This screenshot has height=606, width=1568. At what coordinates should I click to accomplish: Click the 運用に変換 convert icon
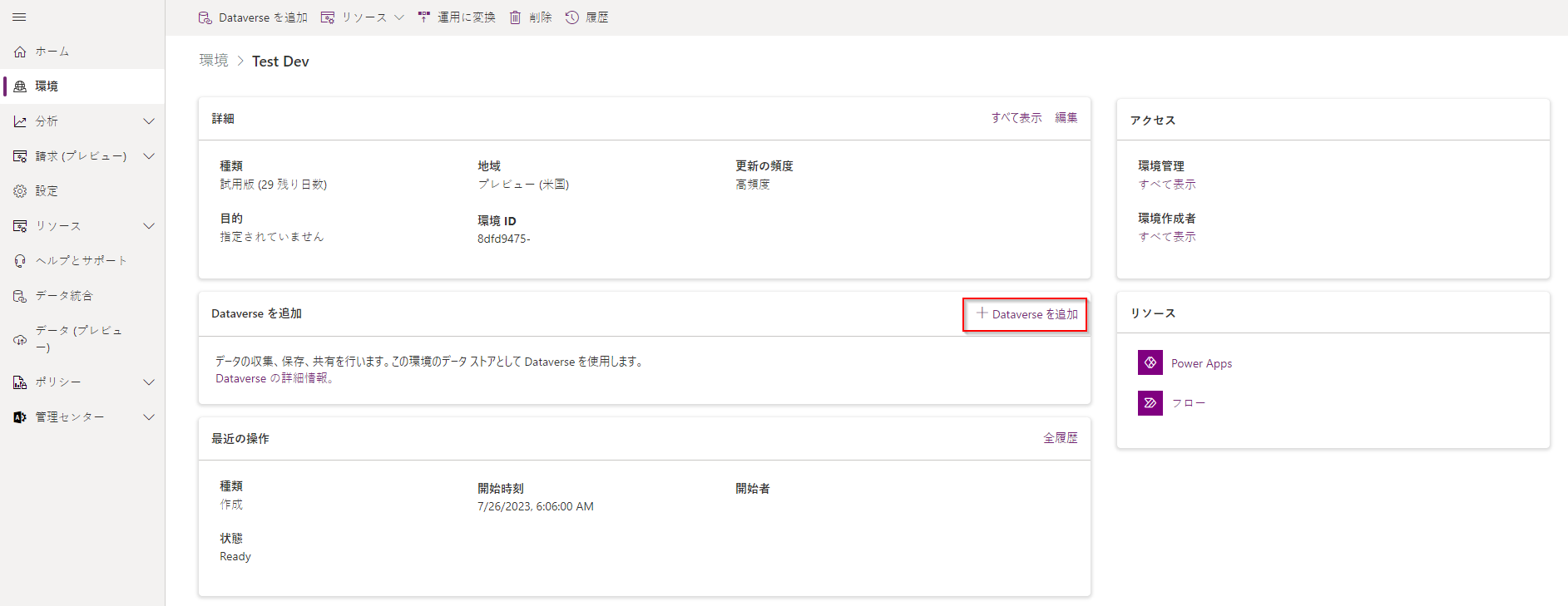(424, 17)
